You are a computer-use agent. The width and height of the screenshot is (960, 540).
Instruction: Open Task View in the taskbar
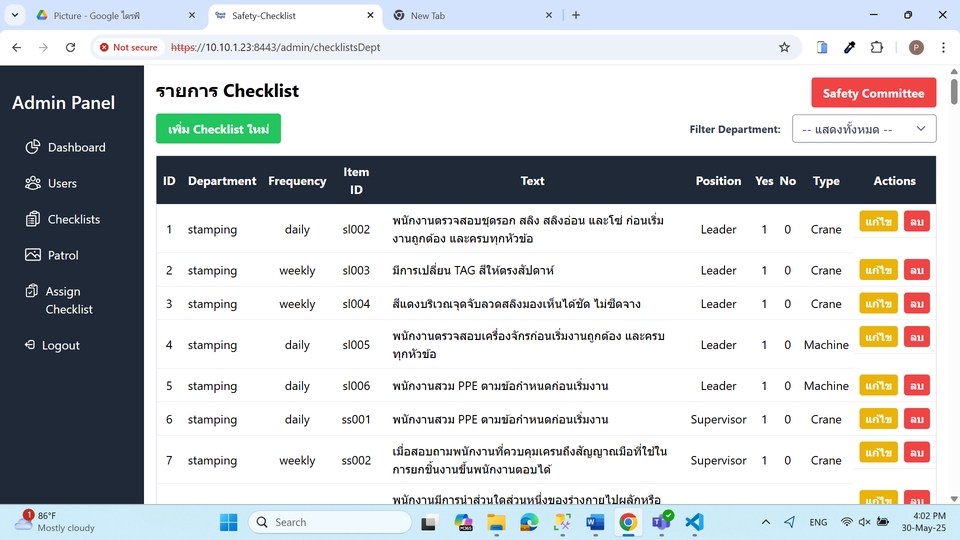429,522
